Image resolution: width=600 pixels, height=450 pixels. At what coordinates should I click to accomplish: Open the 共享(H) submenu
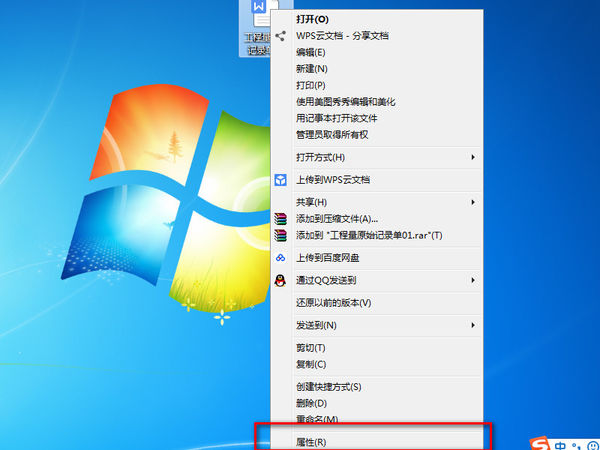(377, 202)
